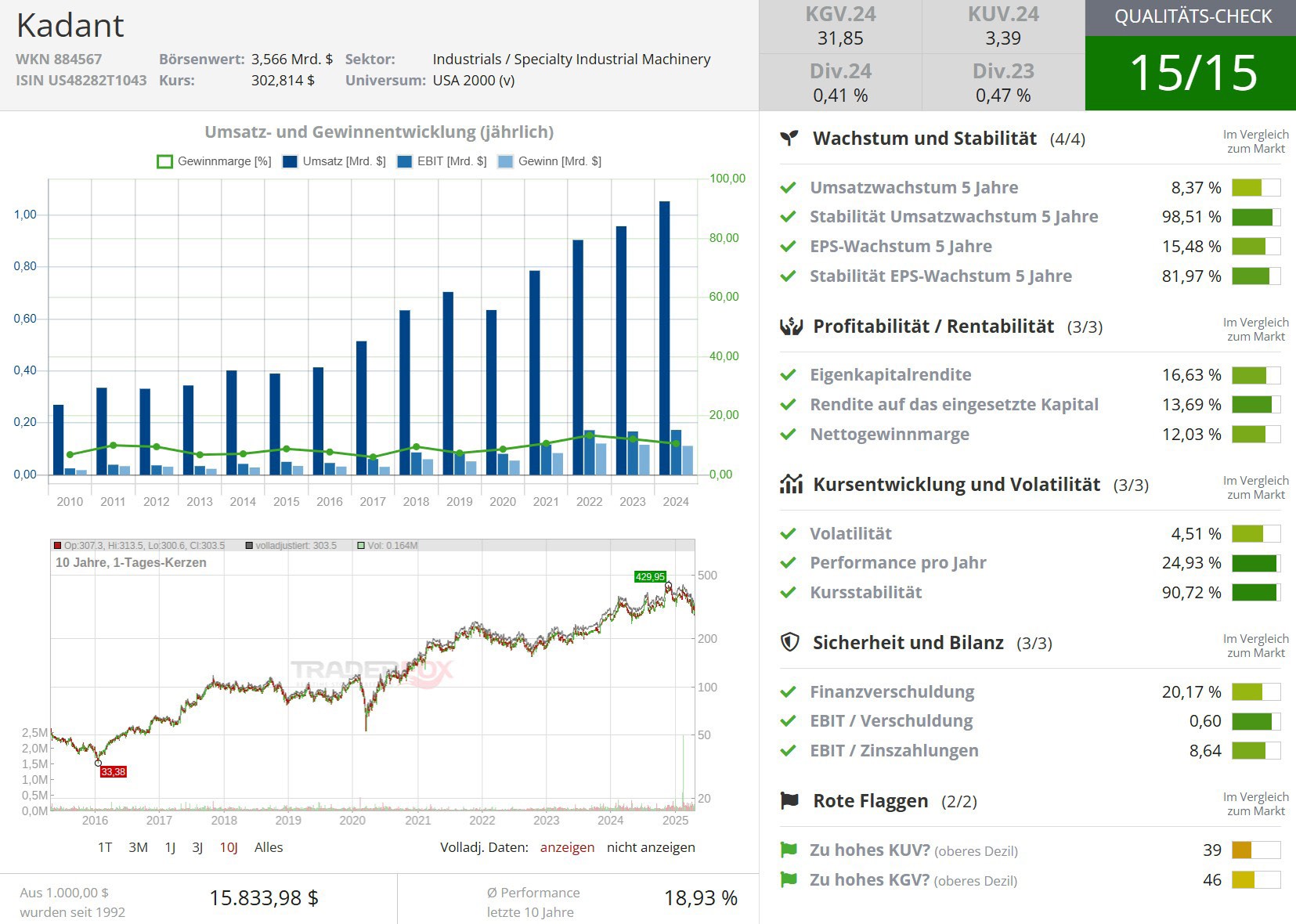Click the chart icon beside Kursentwicklung und Volatilität
The width and height of the screenshot is (1296, 924).
point(791,485)
